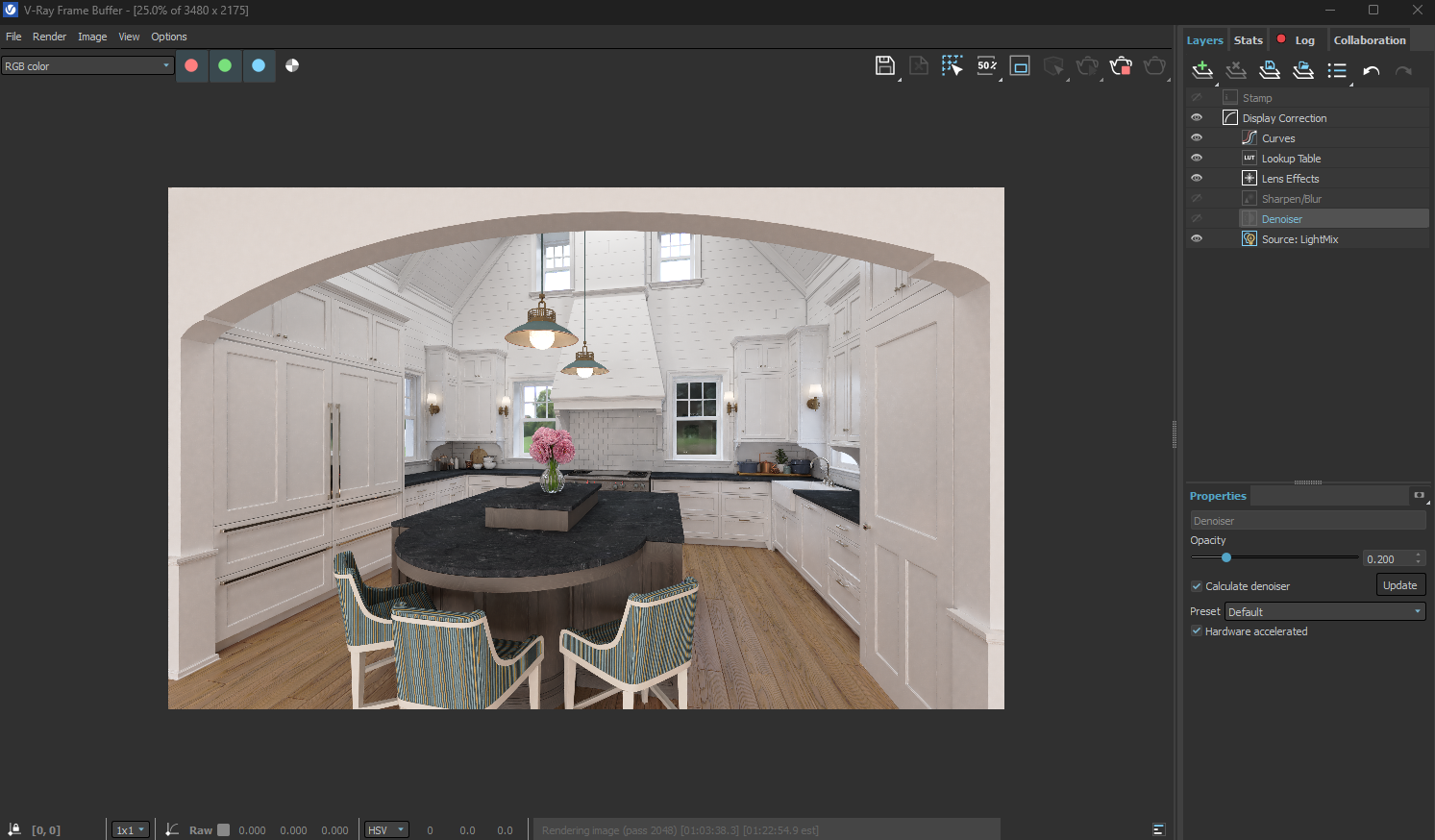
Task: Delete the selected layer
Action: (1236, 70)
